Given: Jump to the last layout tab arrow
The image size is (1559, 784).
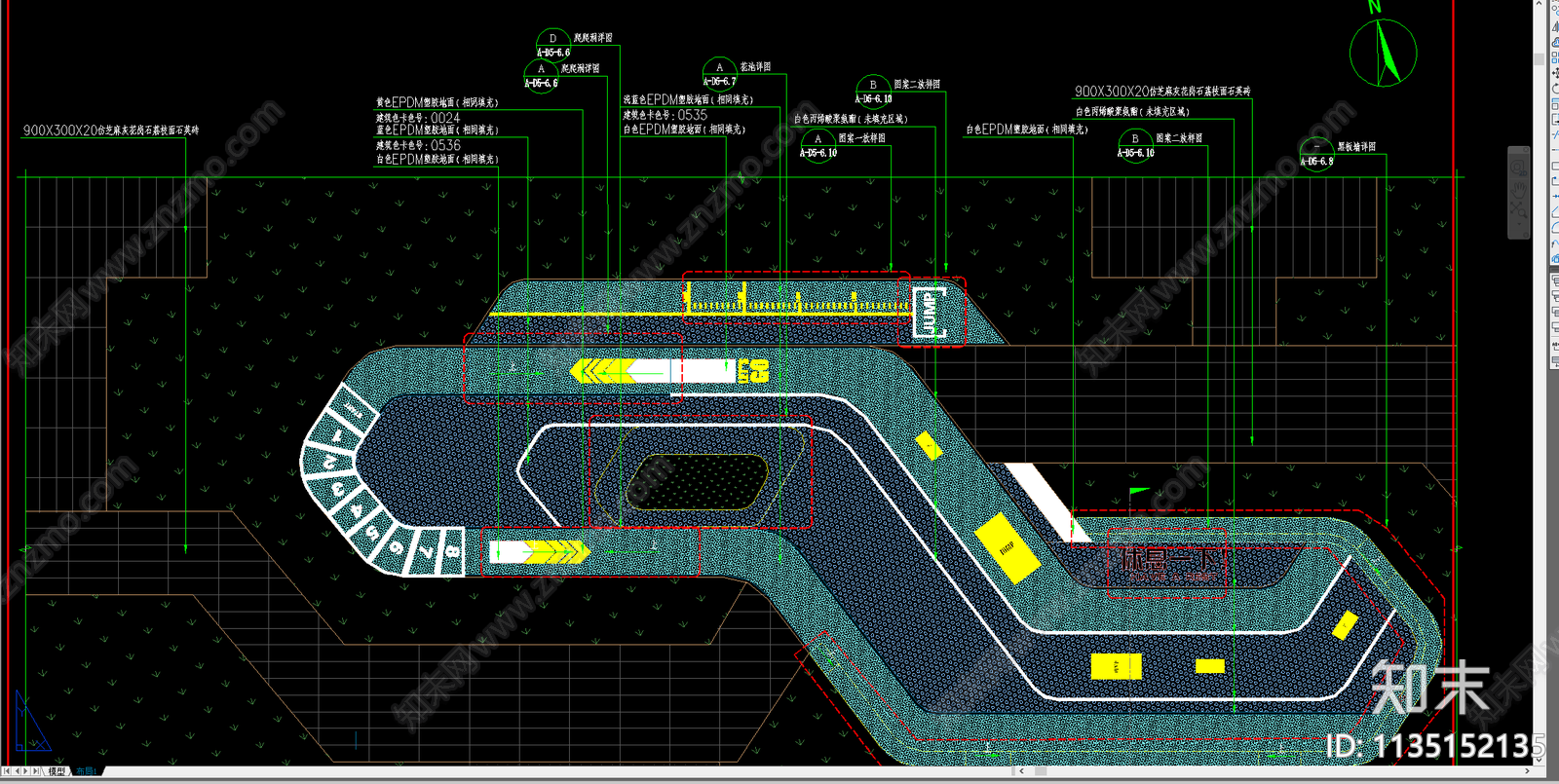Looking at the screenshot, I should (37, 771).
